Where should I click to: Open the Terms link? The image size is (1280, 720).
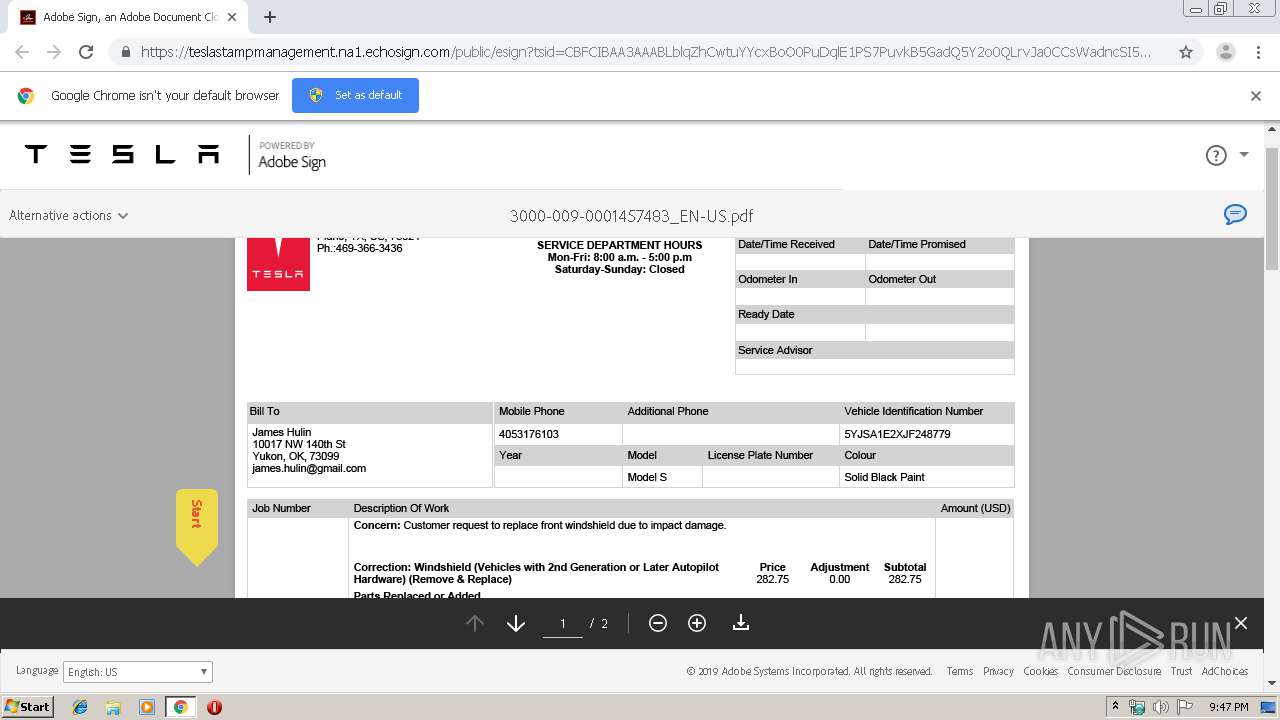pyautogui.click(x=960, y=671)
